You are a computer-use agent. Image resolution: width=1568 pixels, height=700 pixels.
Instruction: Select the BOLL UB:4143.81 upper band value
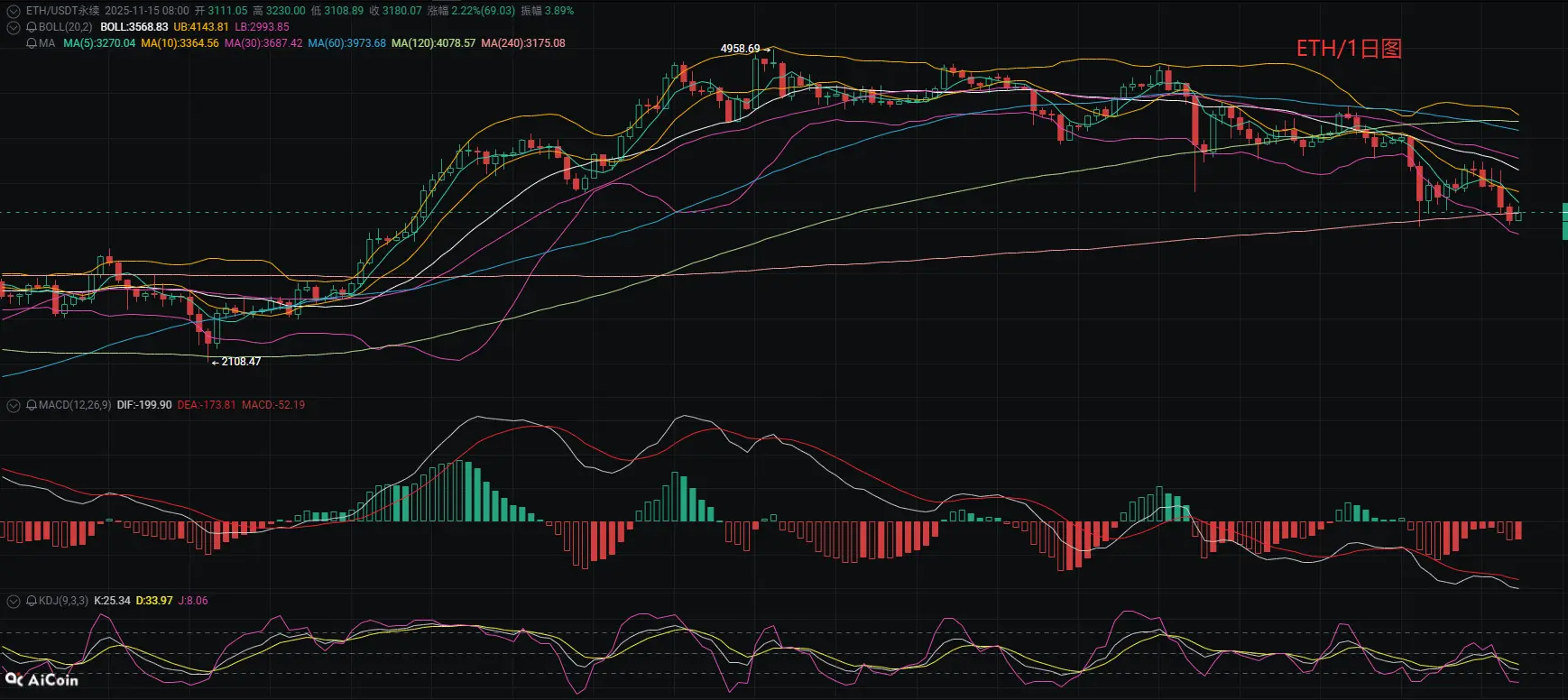201,27
